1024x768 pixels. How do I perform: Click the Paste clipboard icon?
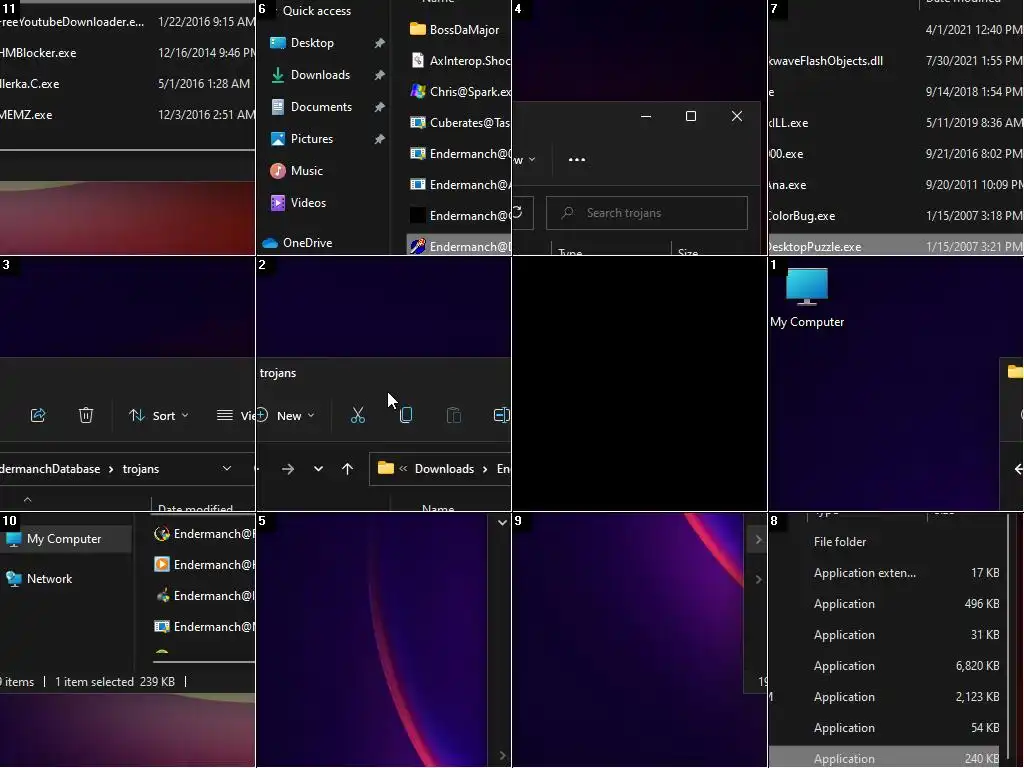point(453,415)
